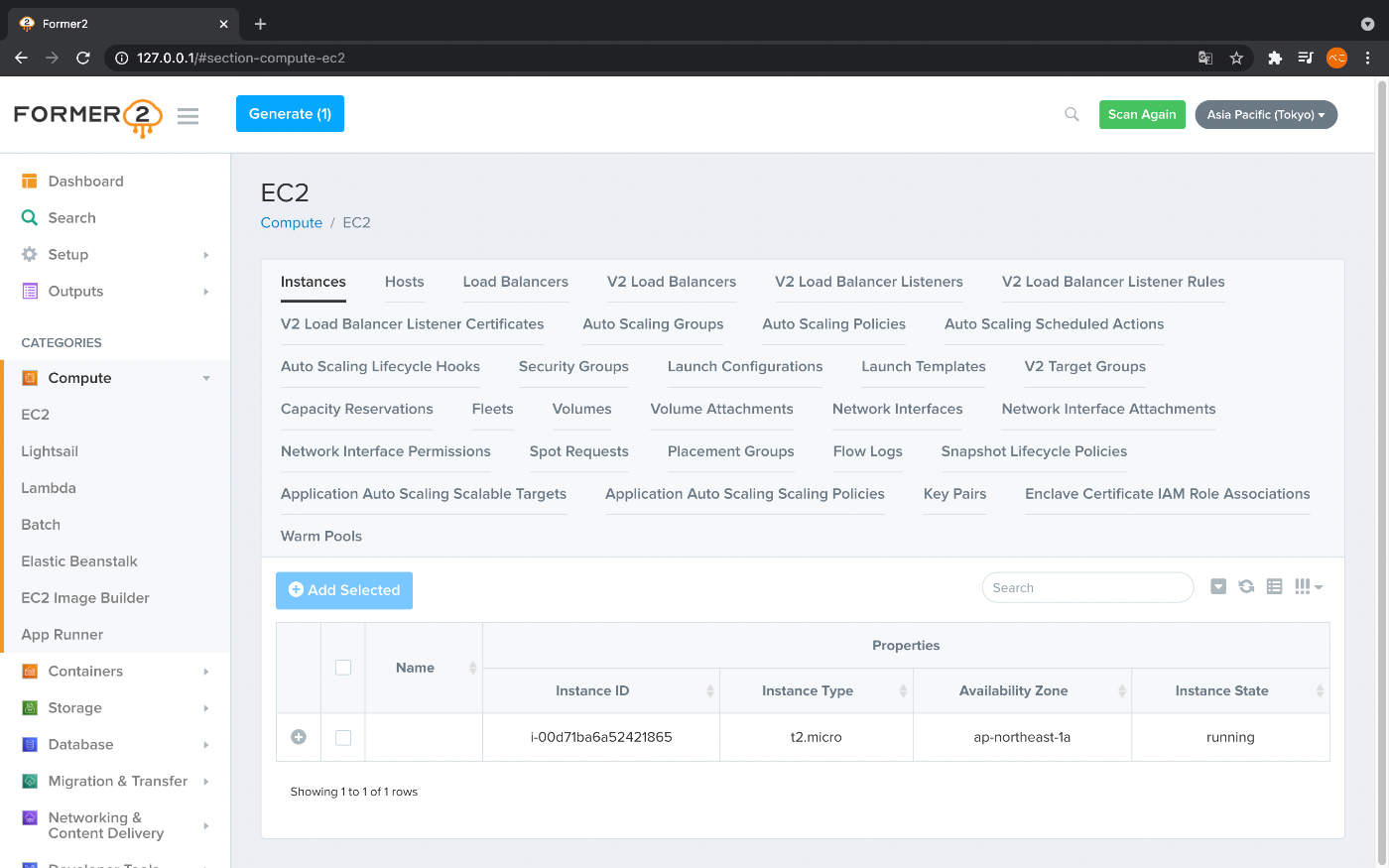Click the Compute category icon
The image size is (1389, 868).
pyautogui.click(x=30, y=378)
